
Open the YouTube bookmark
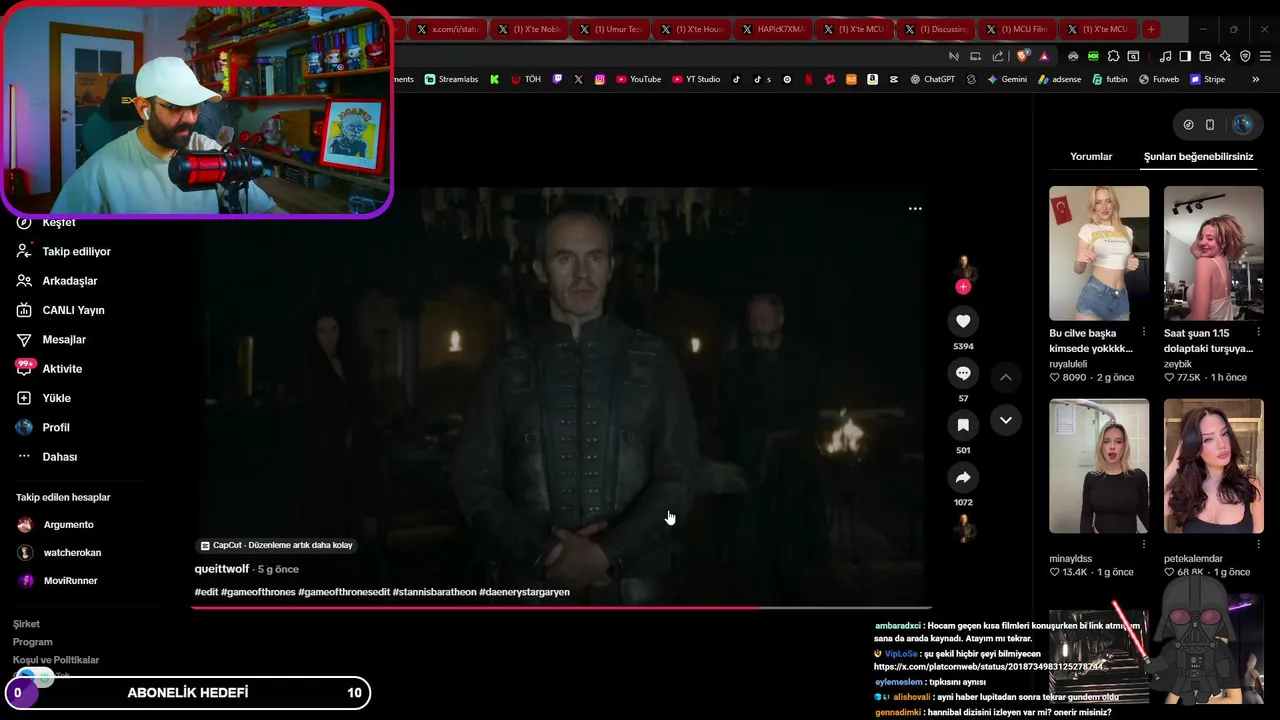[638, 79]
